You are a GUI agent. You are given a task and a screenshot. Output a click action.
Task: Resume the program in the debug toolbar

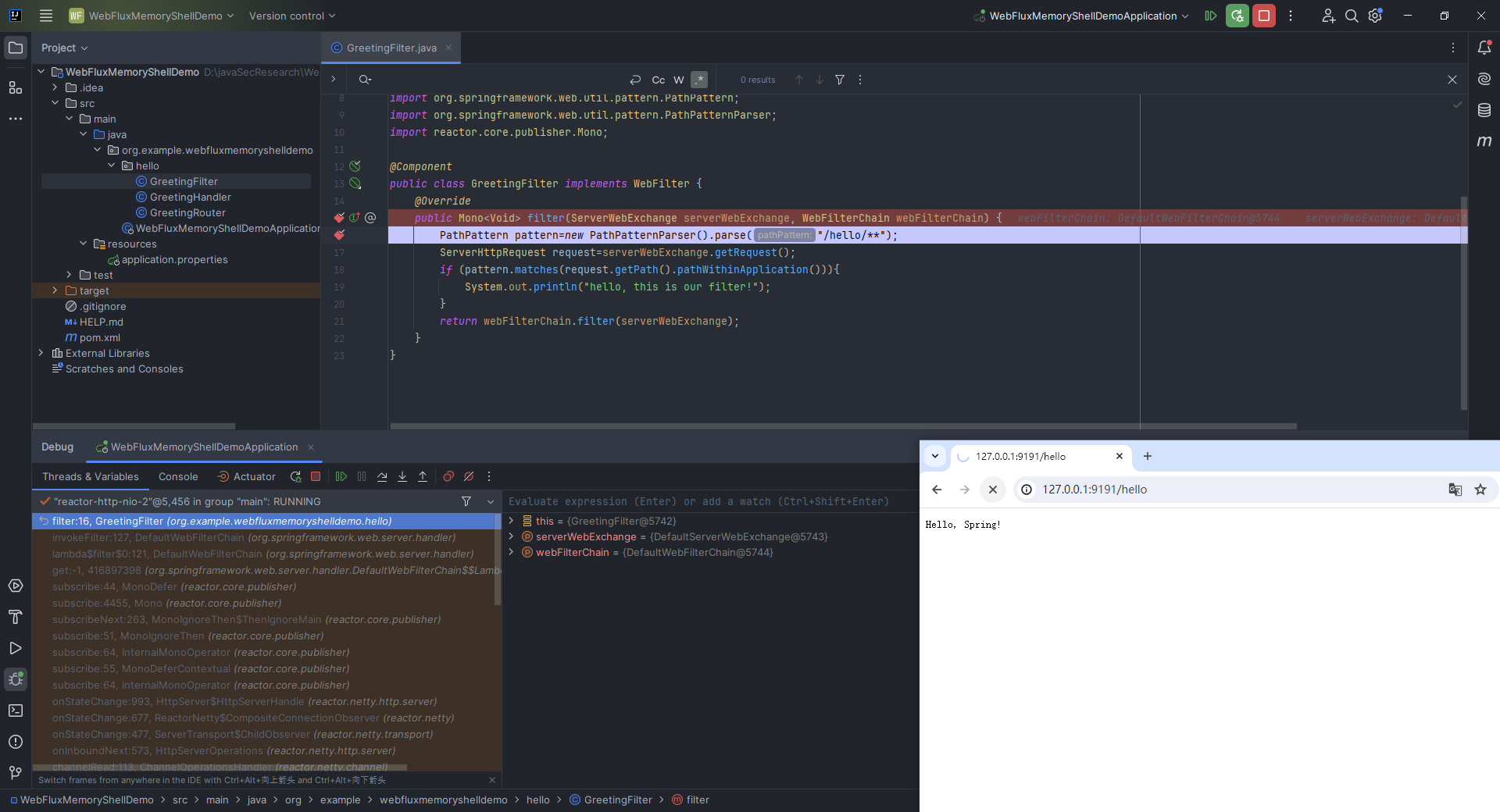point(341,476)
